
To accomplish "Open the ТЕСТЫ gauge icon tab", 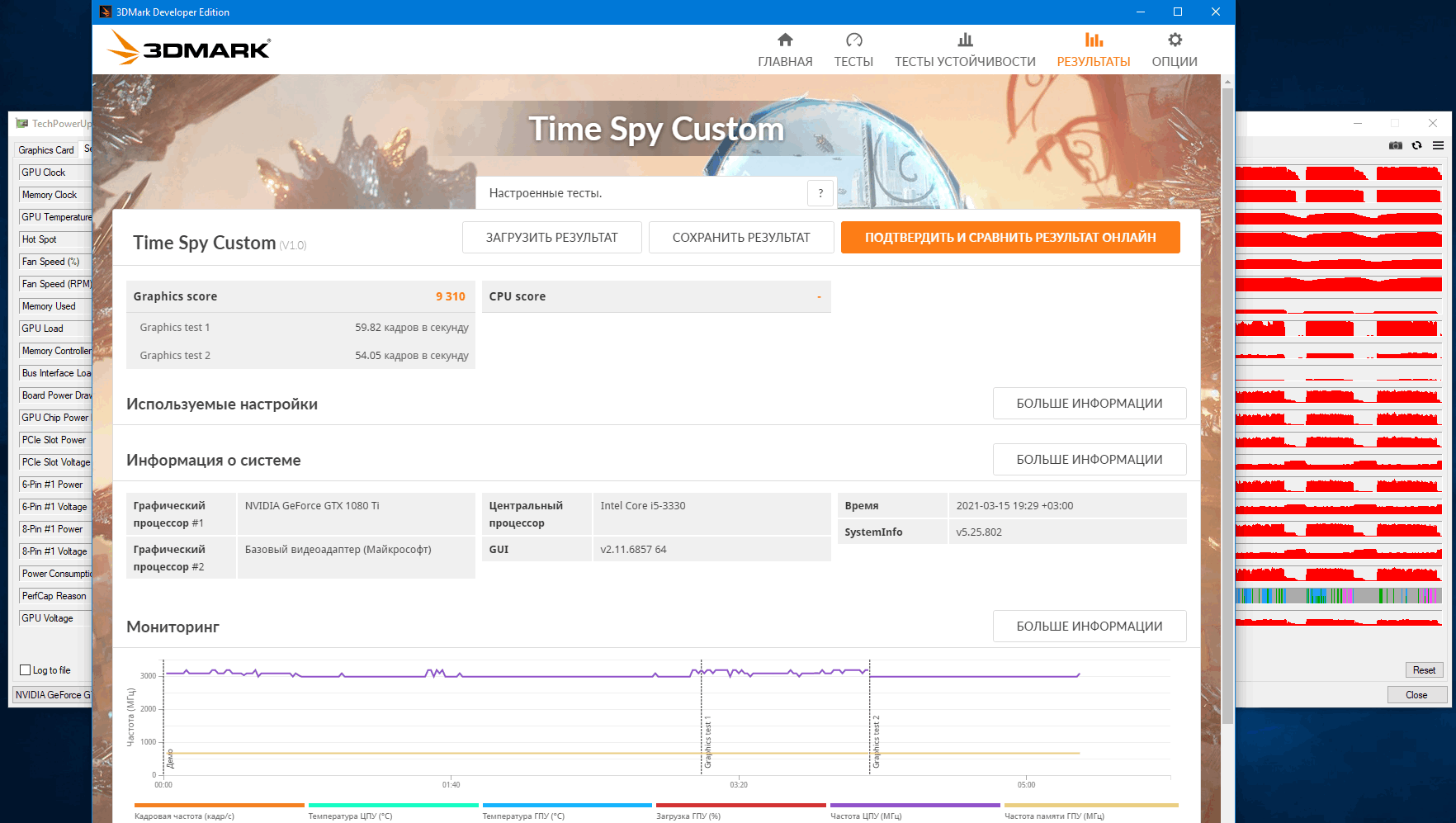I will (853, 50).
